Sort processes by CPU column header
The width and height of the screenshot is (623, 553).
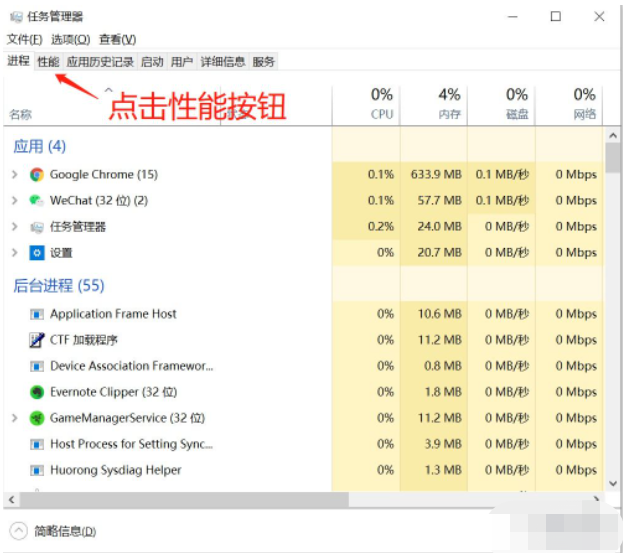coord(381,104)
